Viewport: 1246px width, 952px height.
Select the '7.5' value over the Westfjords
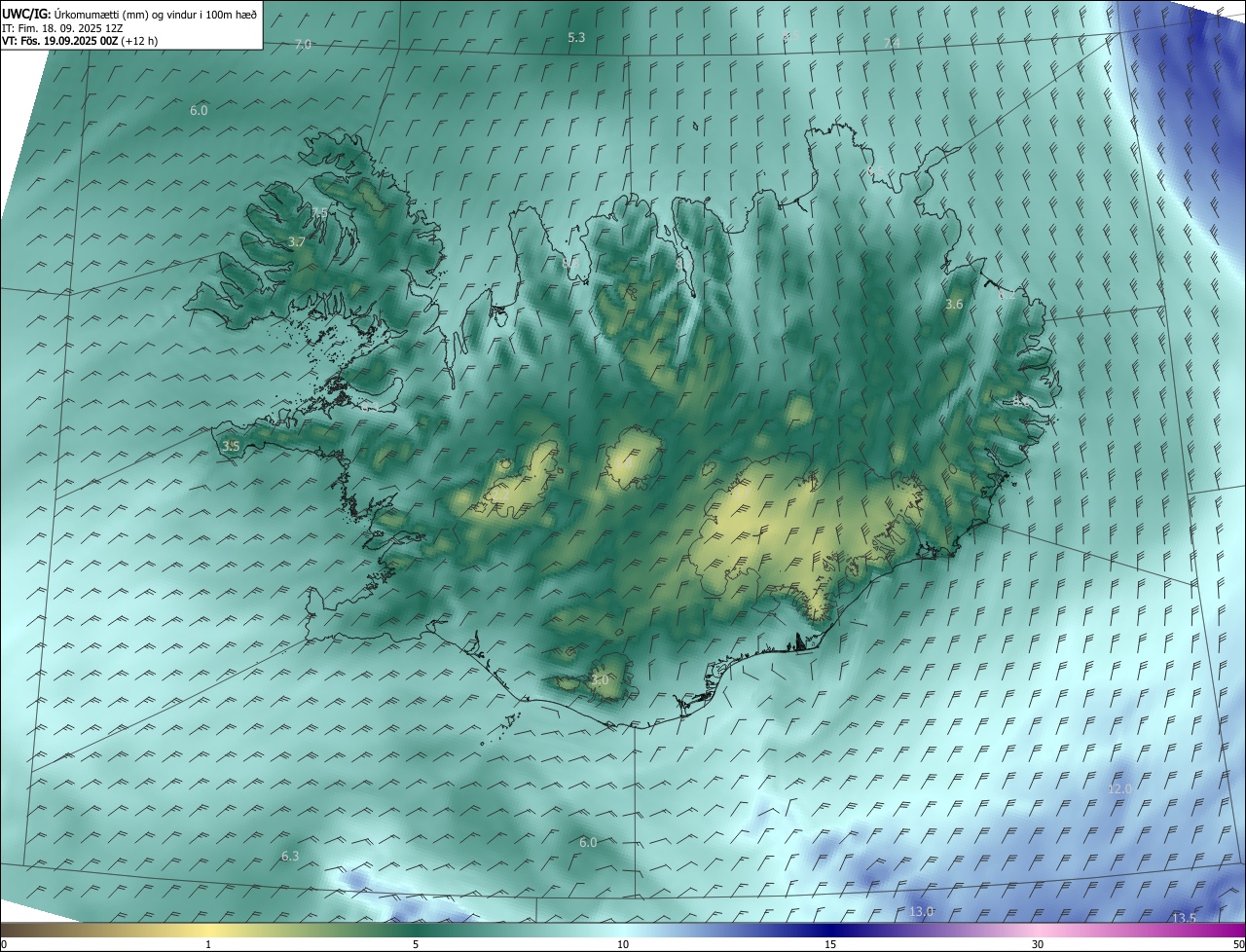(x=320, y=212)
